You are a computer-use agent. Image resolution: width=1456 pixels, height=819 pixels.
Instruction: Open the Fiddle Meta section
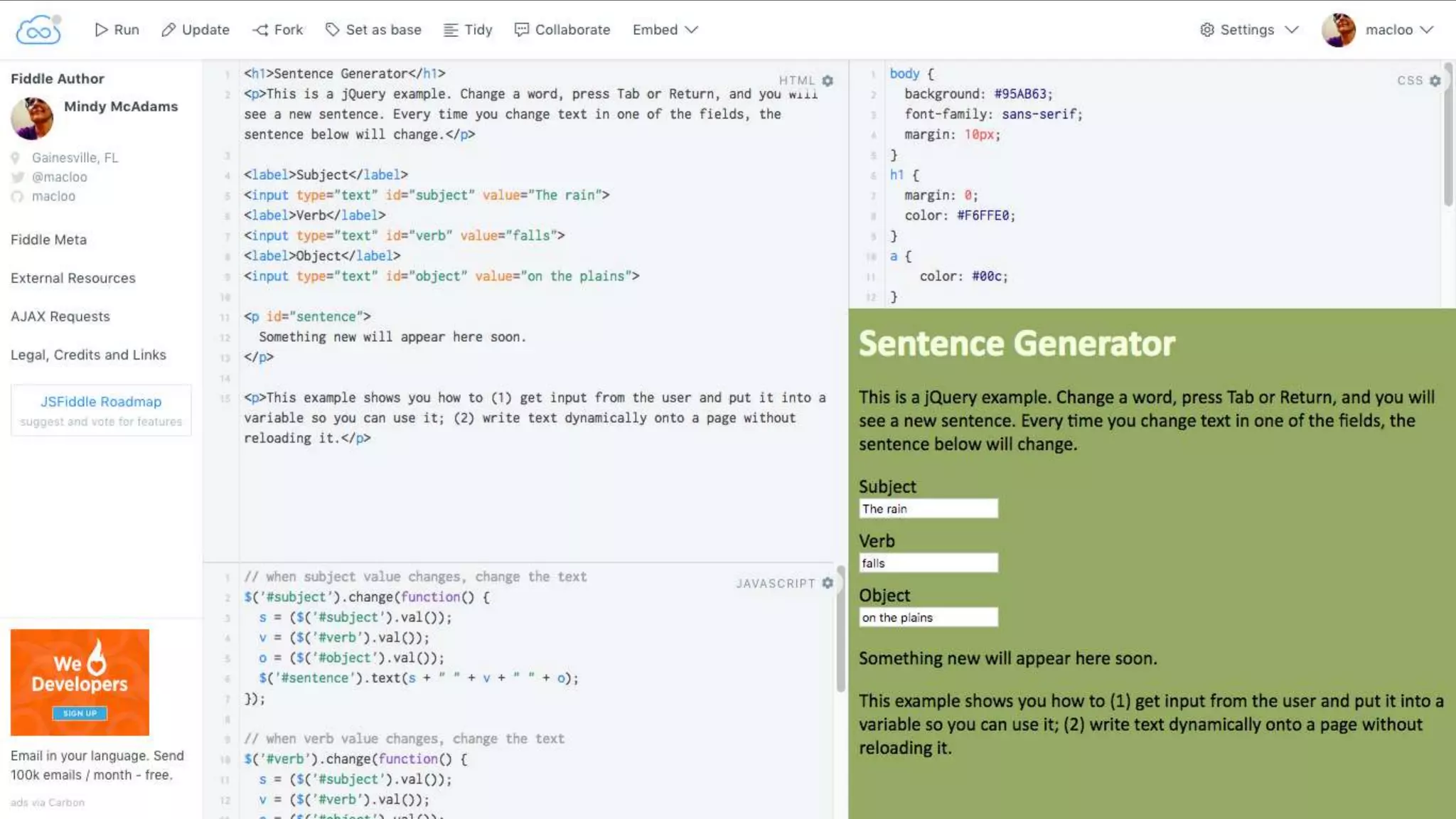point(48,240)
